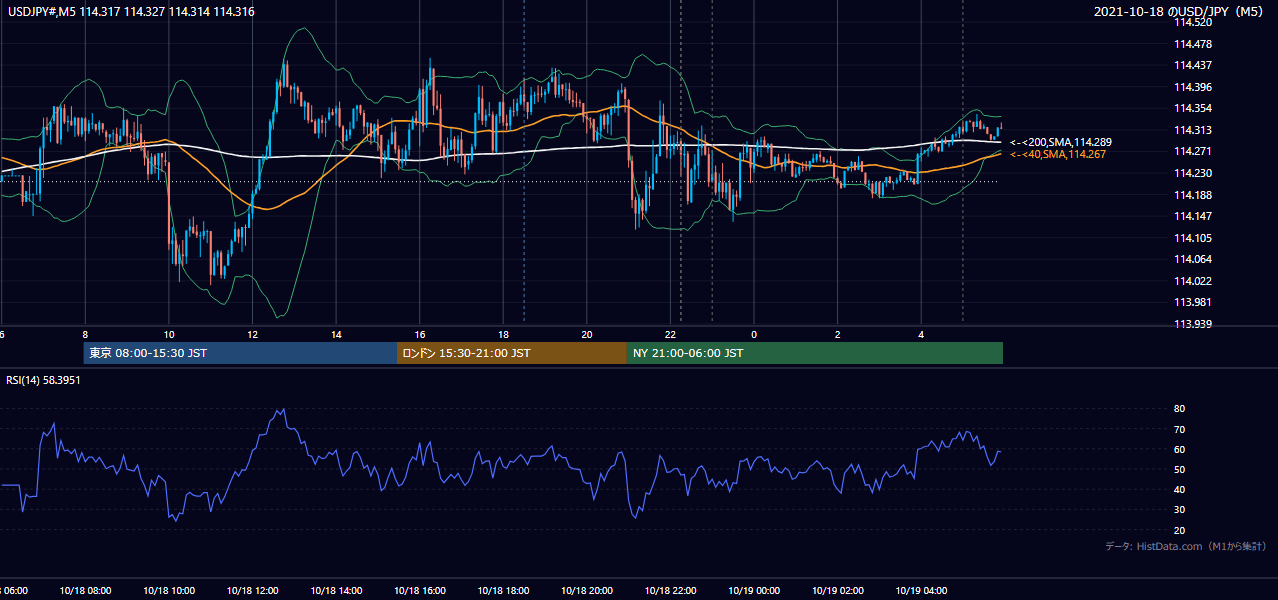The height and width of the screenshot is (600, 1278).
Task: Select the London 15:30-21:00 JST session bar
Action: (x=512, y=353)
